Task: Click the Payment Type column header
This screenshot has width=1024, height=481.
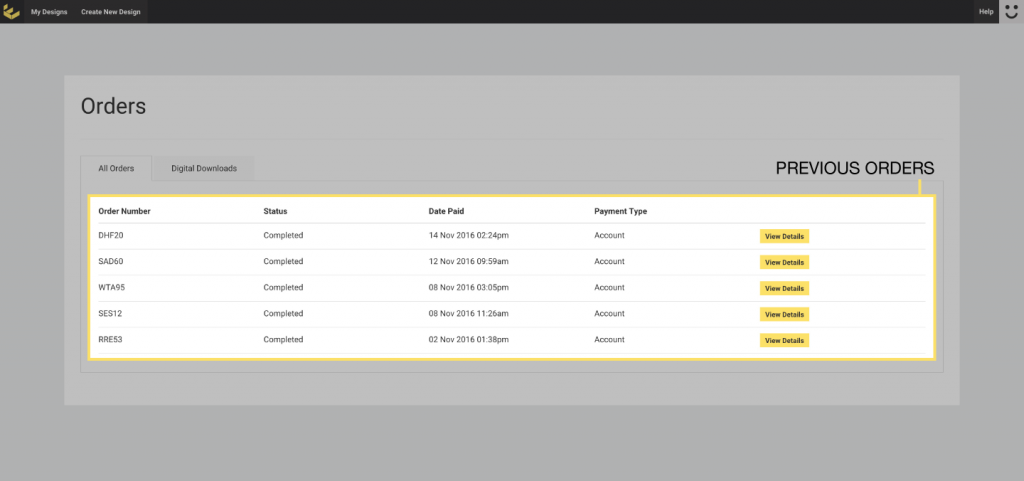Action: 620,211
